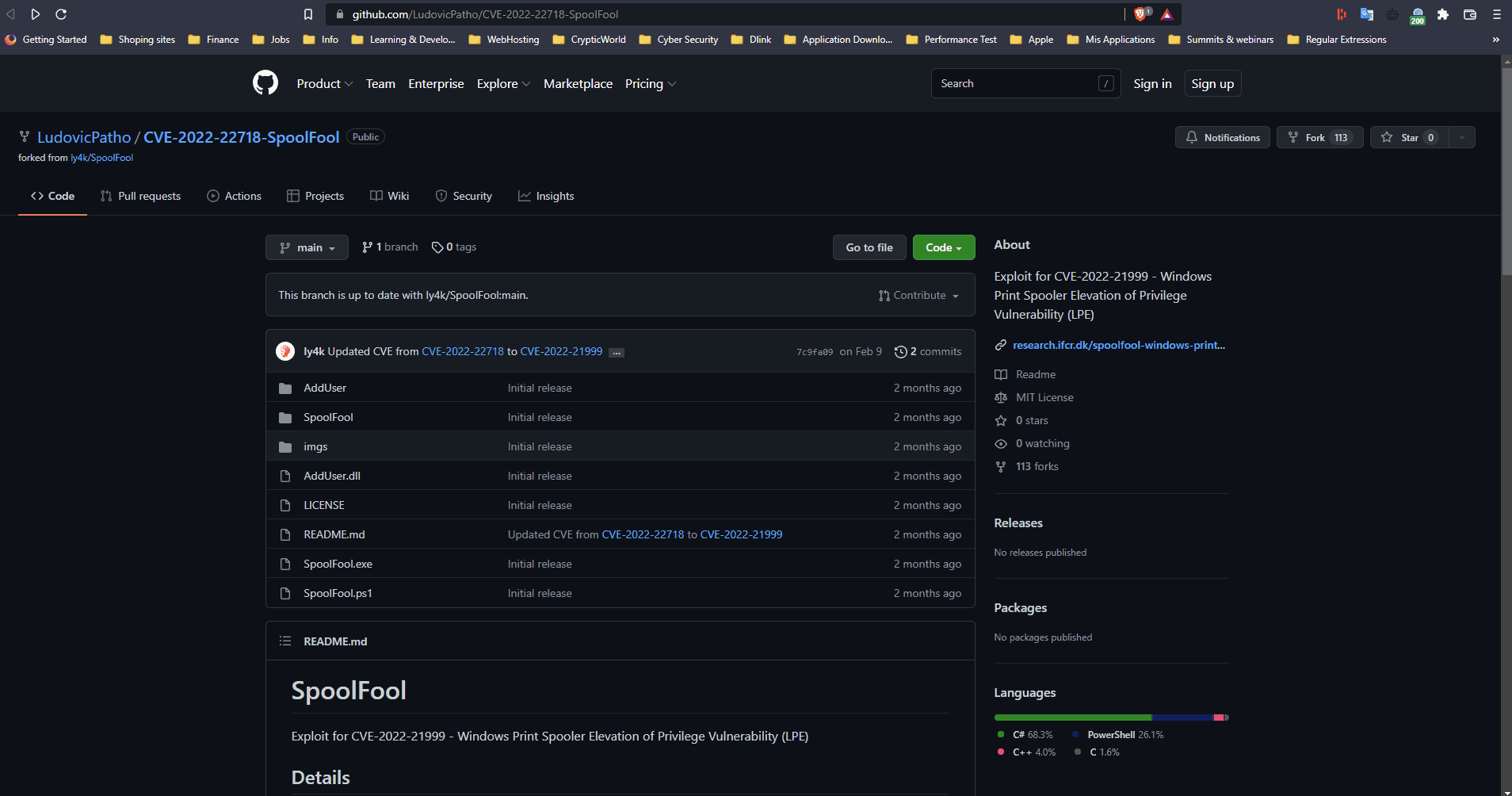Open the LudovicPatho owner link
This screenshot has height=796, width=1512.
coord(84,137)
